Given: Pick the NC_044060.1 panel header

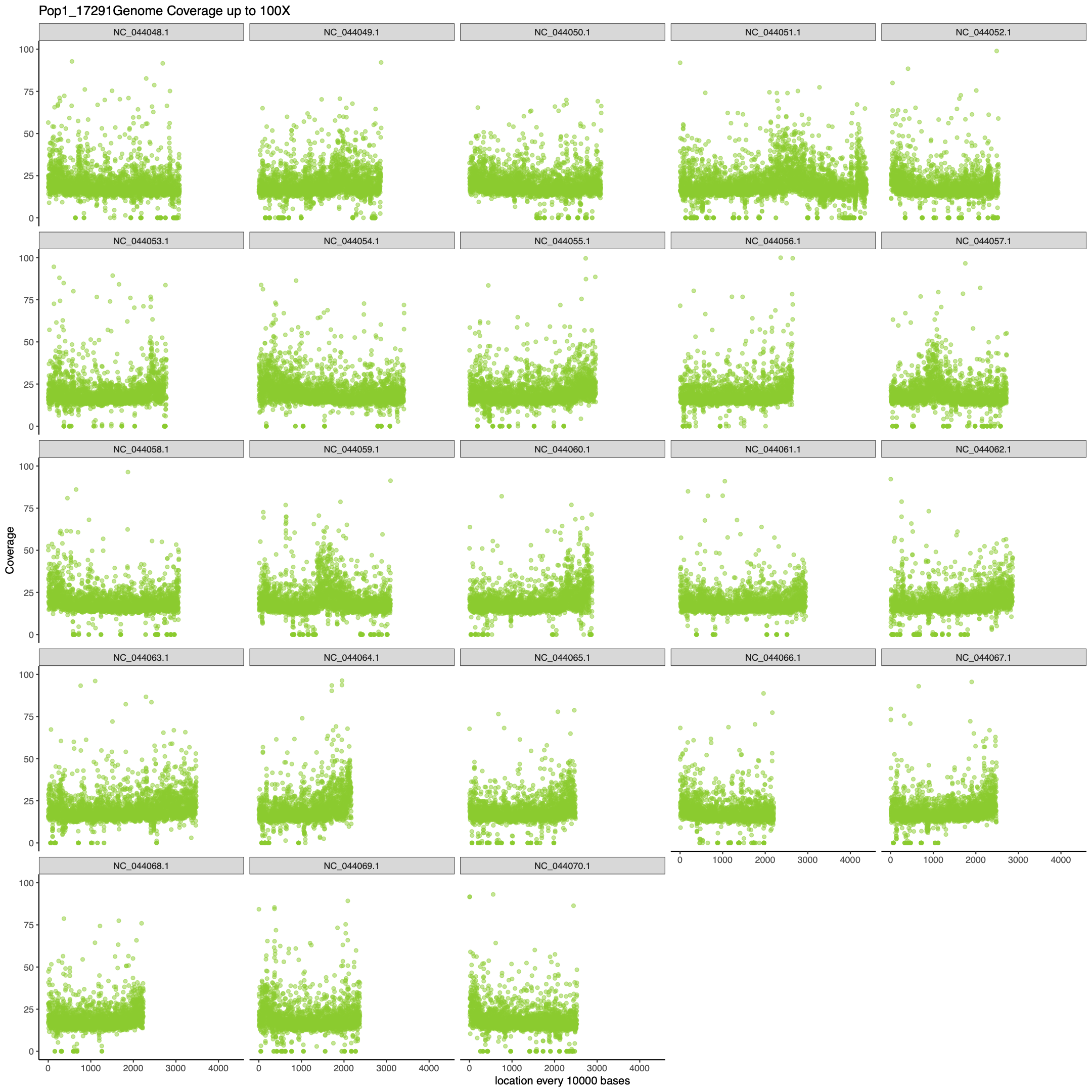Looking at the screenshot, I should click(562, 449).
